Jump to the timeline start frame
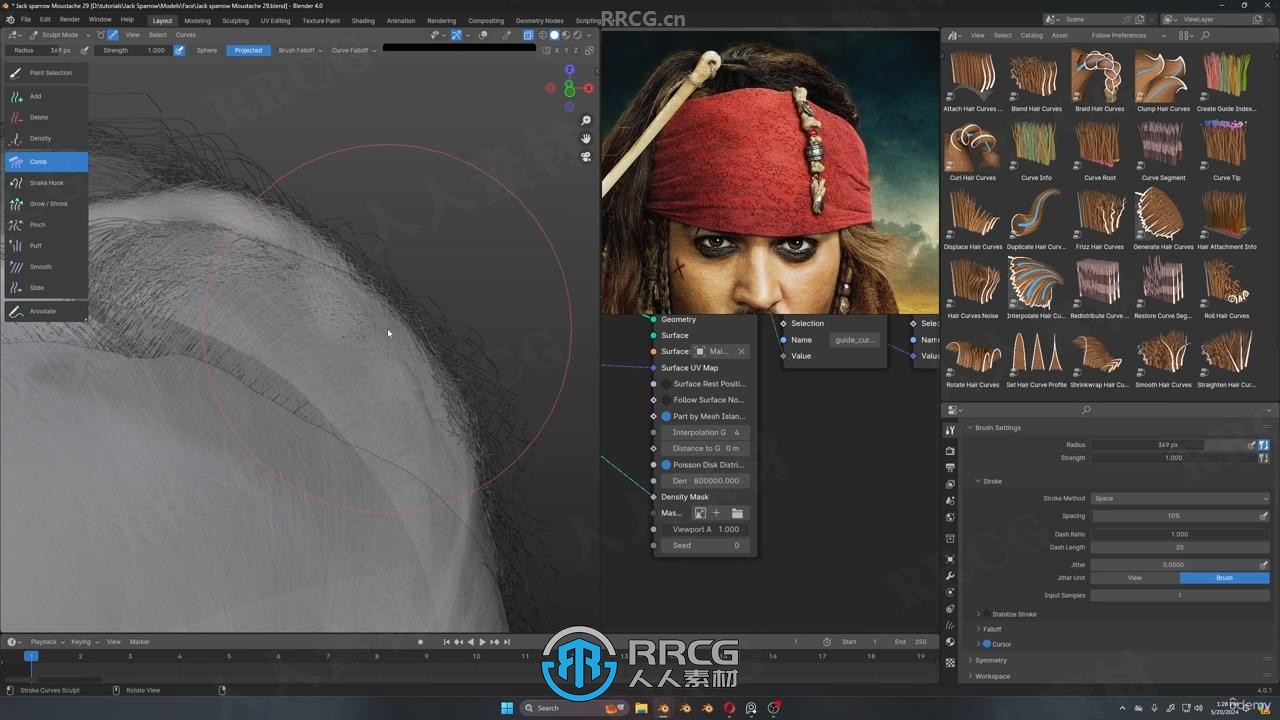 446,642
